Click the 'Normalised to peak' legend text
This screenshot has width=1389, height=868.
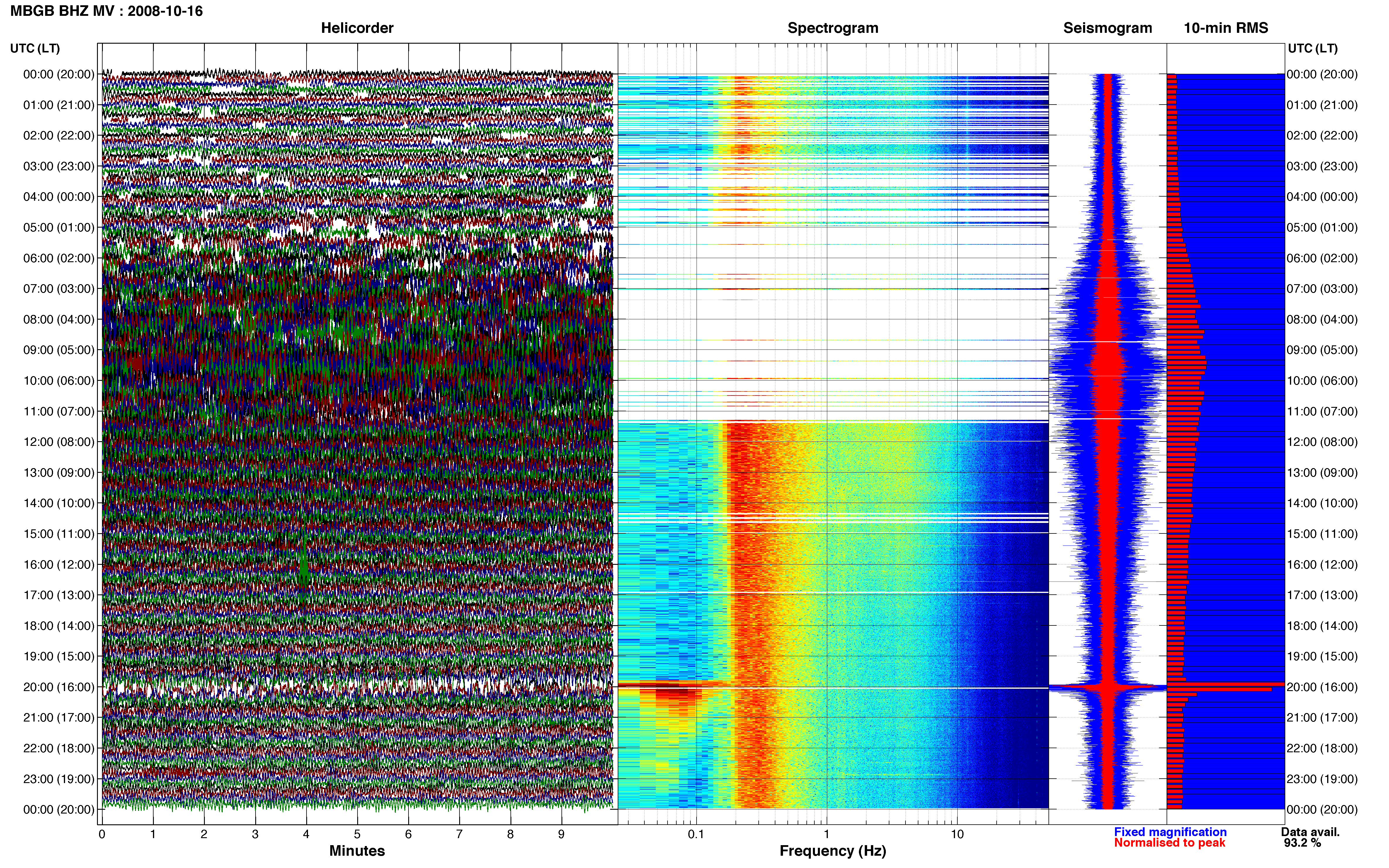pos(1170,843)
